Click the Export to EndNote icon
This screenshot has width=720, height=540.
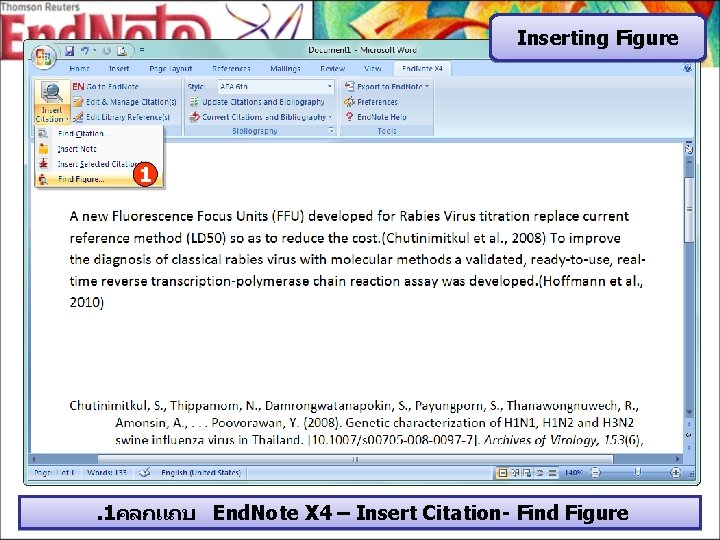click(349, 86)
